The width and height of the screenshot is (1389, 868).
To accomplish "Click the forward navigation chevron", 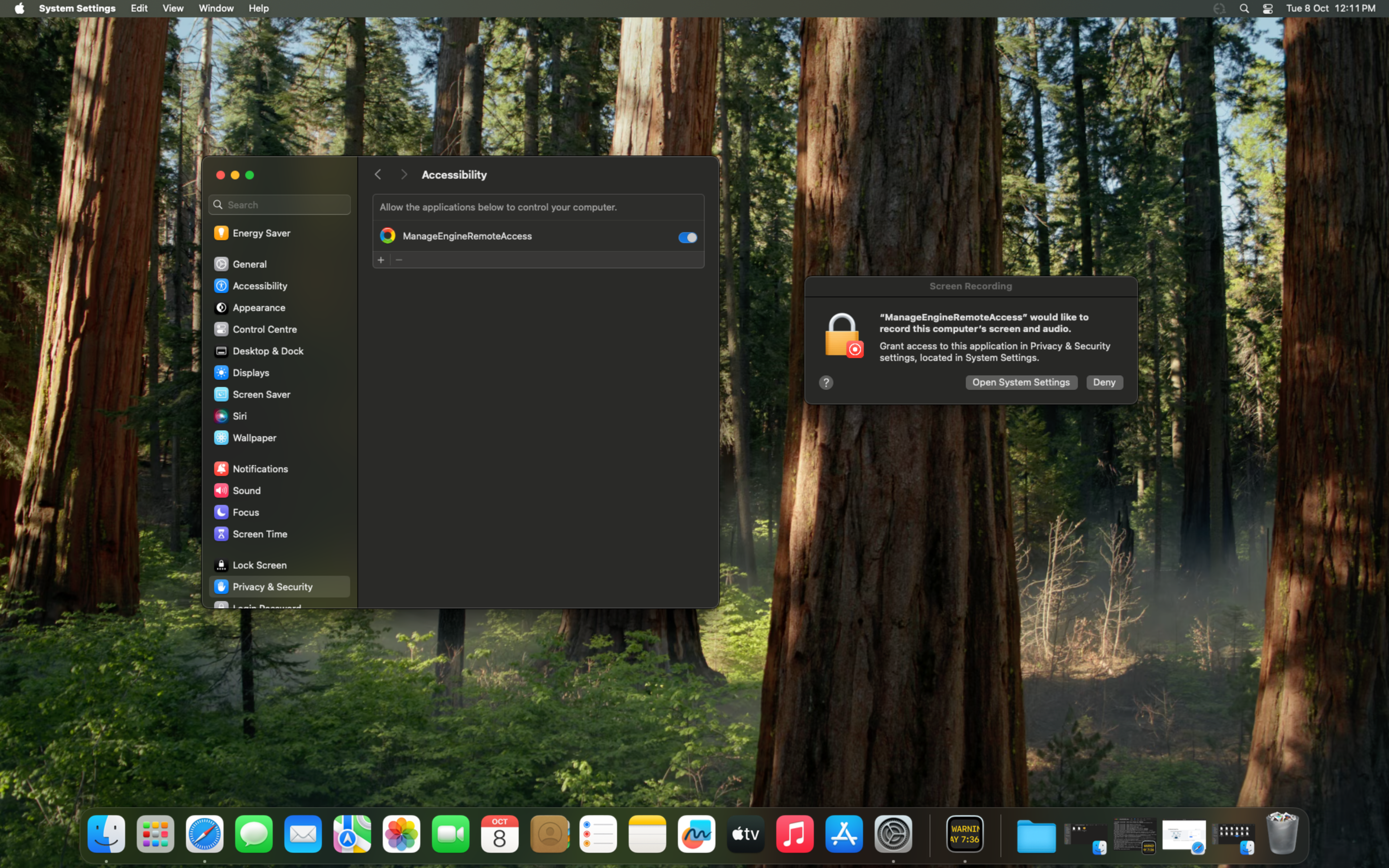I will tap(404, 174).
